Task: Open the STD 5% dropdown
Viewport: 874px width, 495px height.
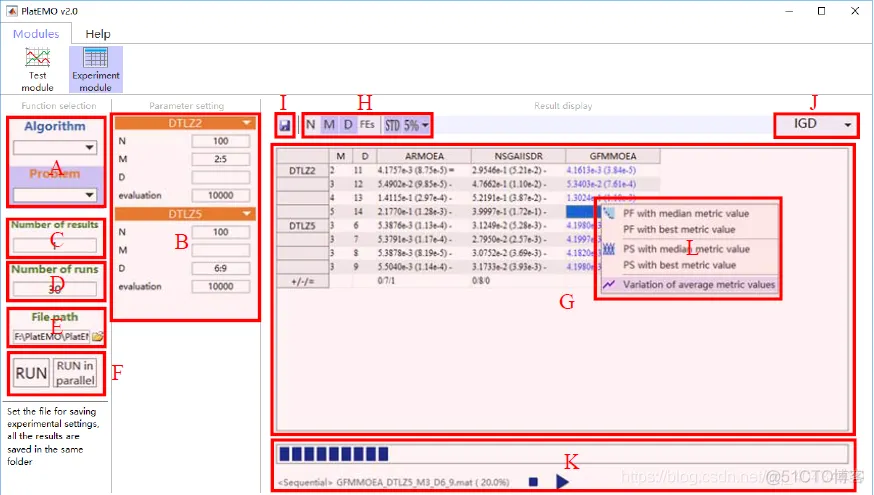Action: click(407, 125)
